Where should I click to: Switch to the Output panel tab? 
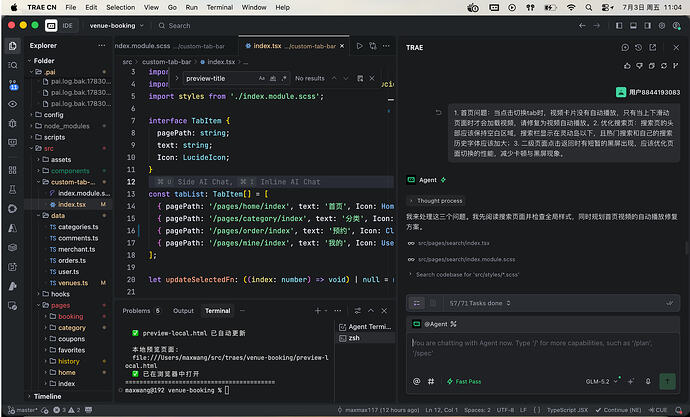[x=183, y=311]
